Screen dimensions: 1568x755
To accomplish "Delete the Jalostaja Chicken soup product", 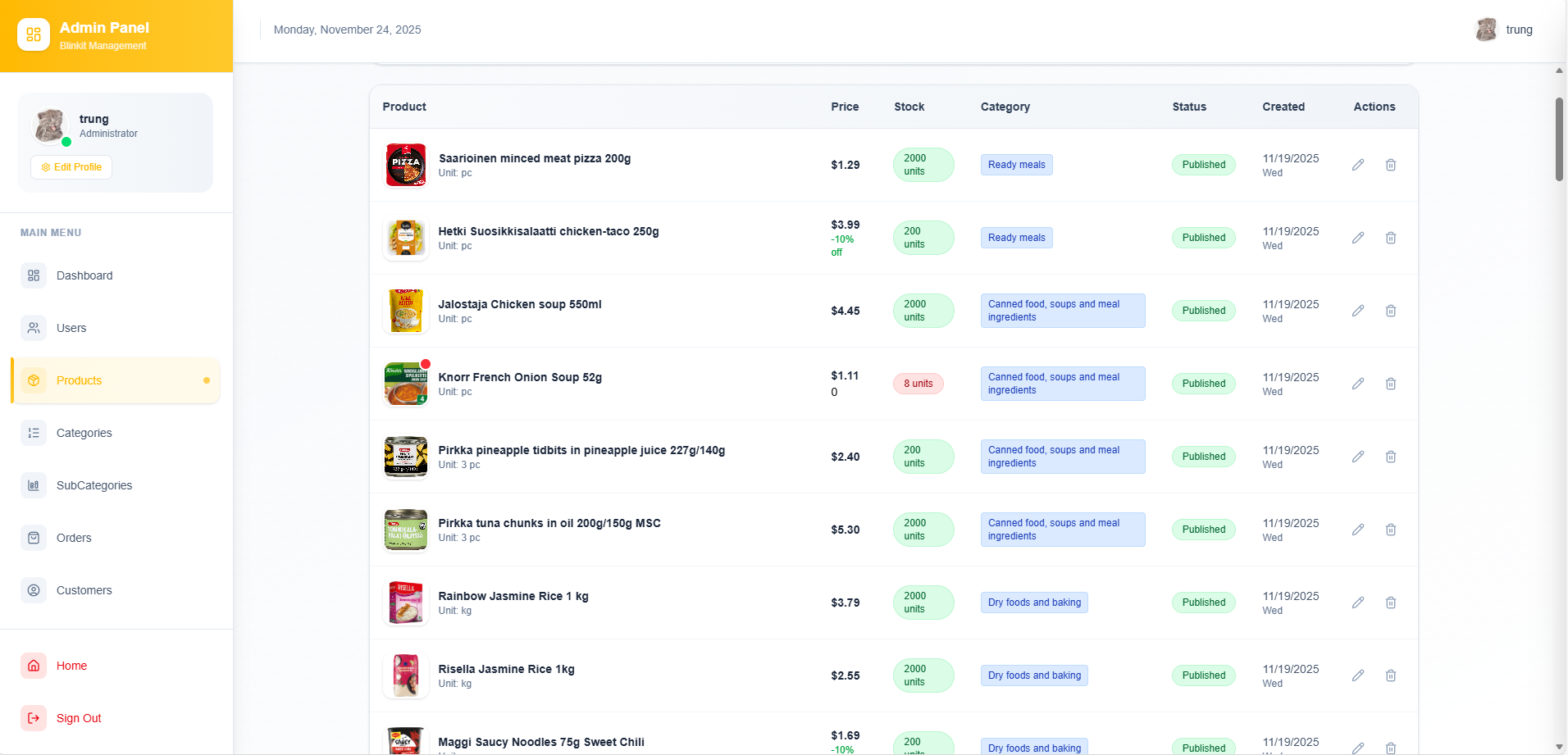I will pyautogui.click(x=1391, y=311).
